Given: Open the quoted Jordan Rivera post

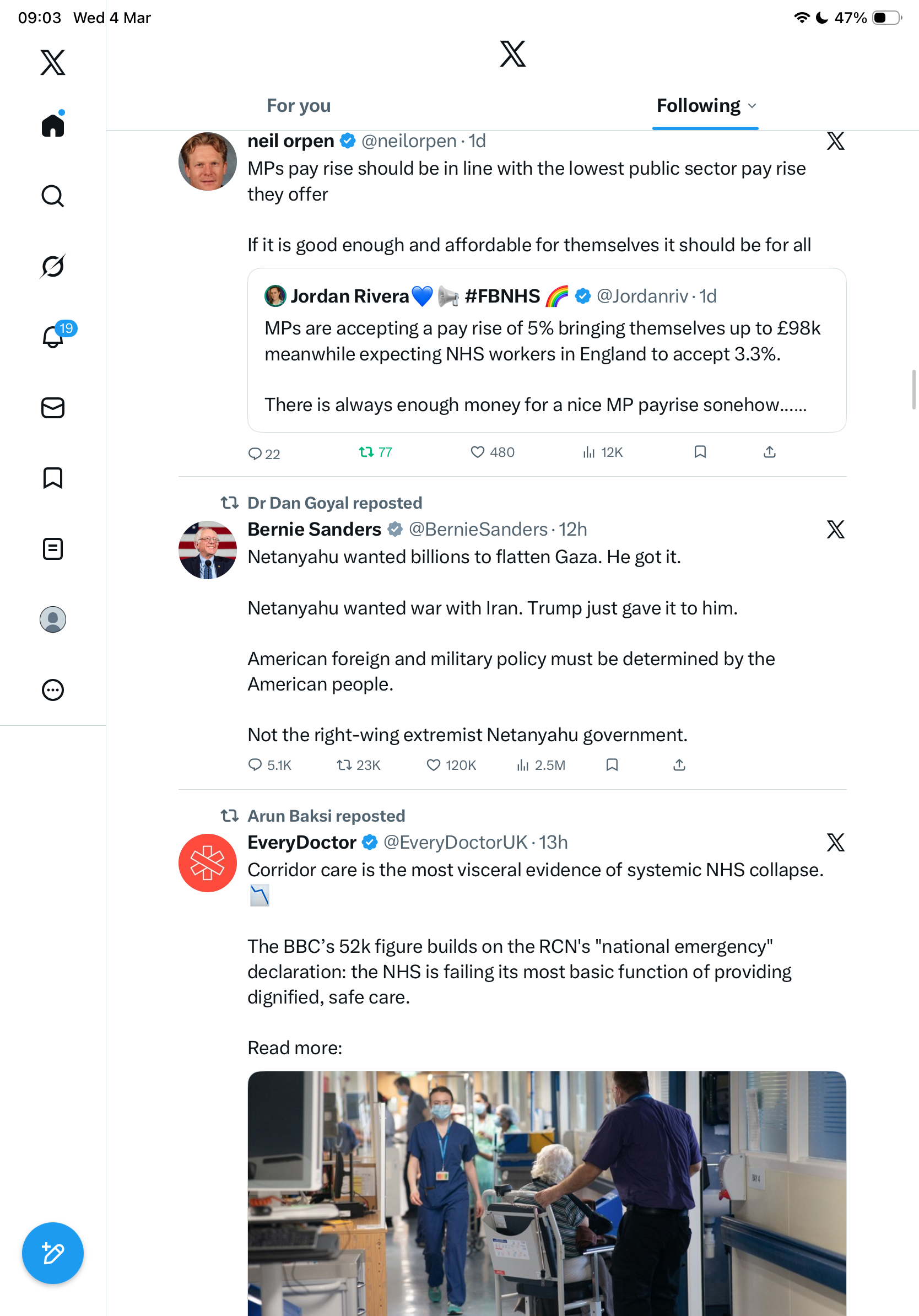Looking at the screenshot, I should click(x=547, y=350).
